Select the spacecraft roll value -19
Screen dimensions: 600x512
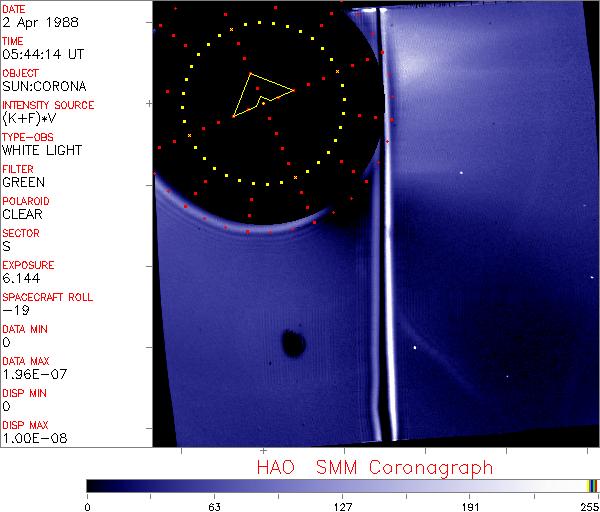pos(15,310)
